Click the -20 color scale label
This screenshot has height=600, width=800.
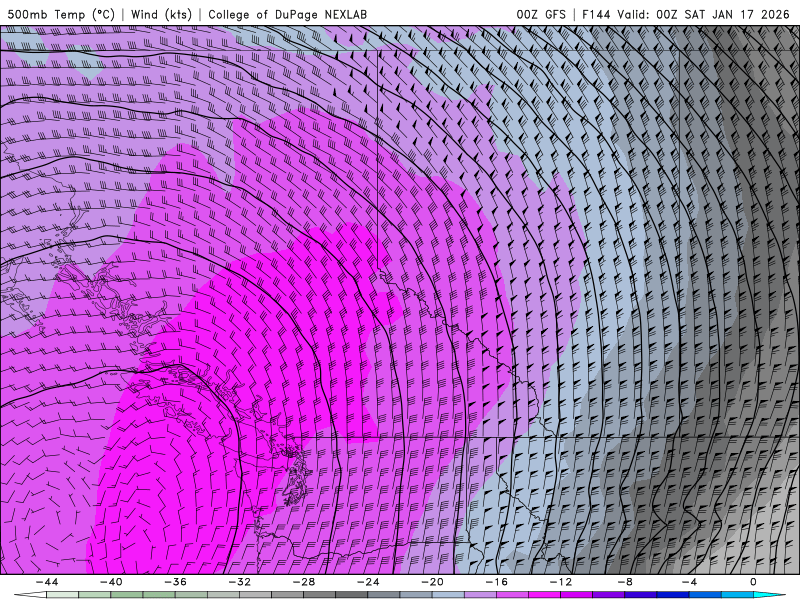(433, 582)
